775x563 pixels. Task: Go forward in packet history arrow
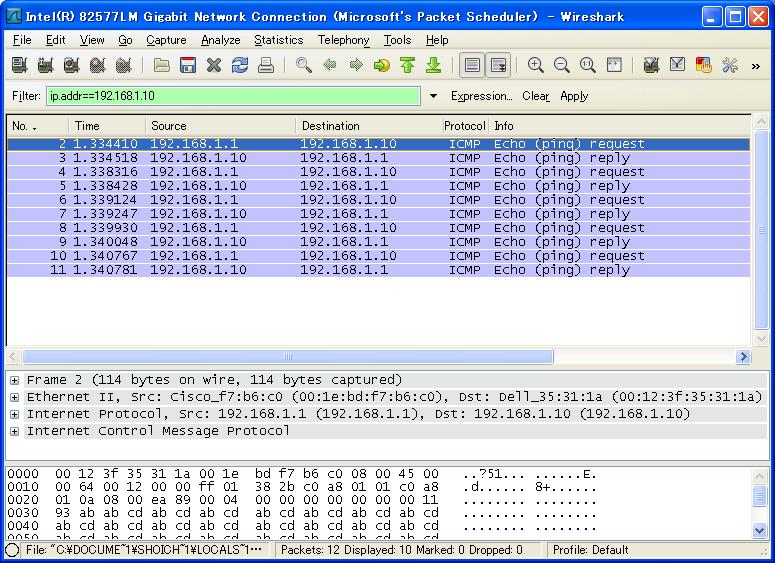point(356,65)
